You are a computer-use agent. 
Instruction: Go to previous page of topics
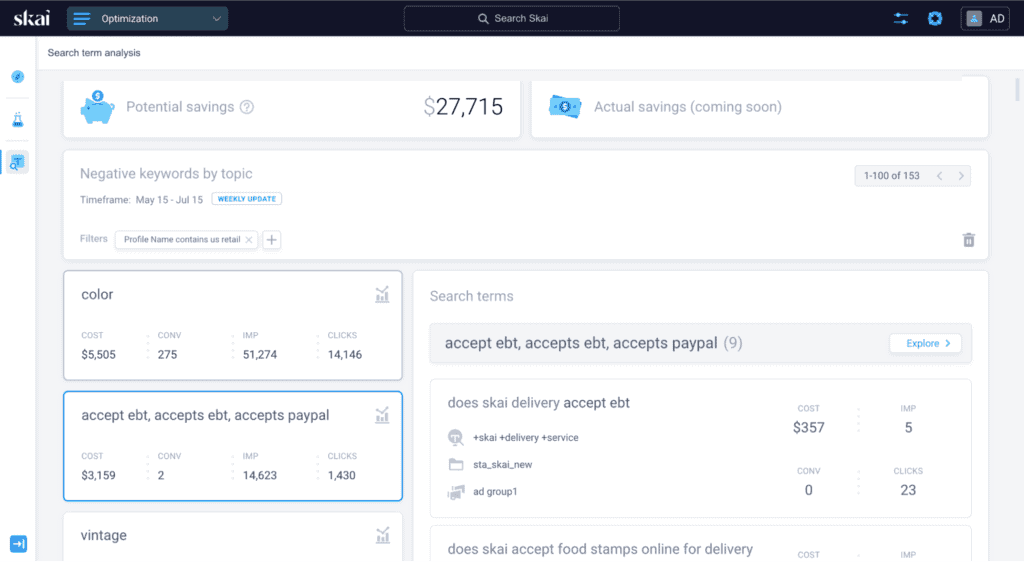pos(940,176)
